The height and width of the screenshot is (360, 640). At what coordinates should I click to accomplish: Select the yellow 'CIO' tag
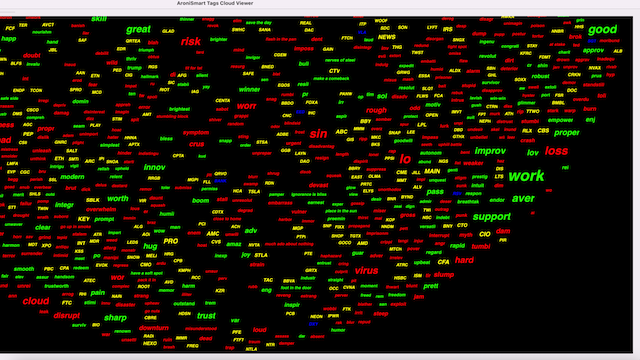tap(484, 234)
